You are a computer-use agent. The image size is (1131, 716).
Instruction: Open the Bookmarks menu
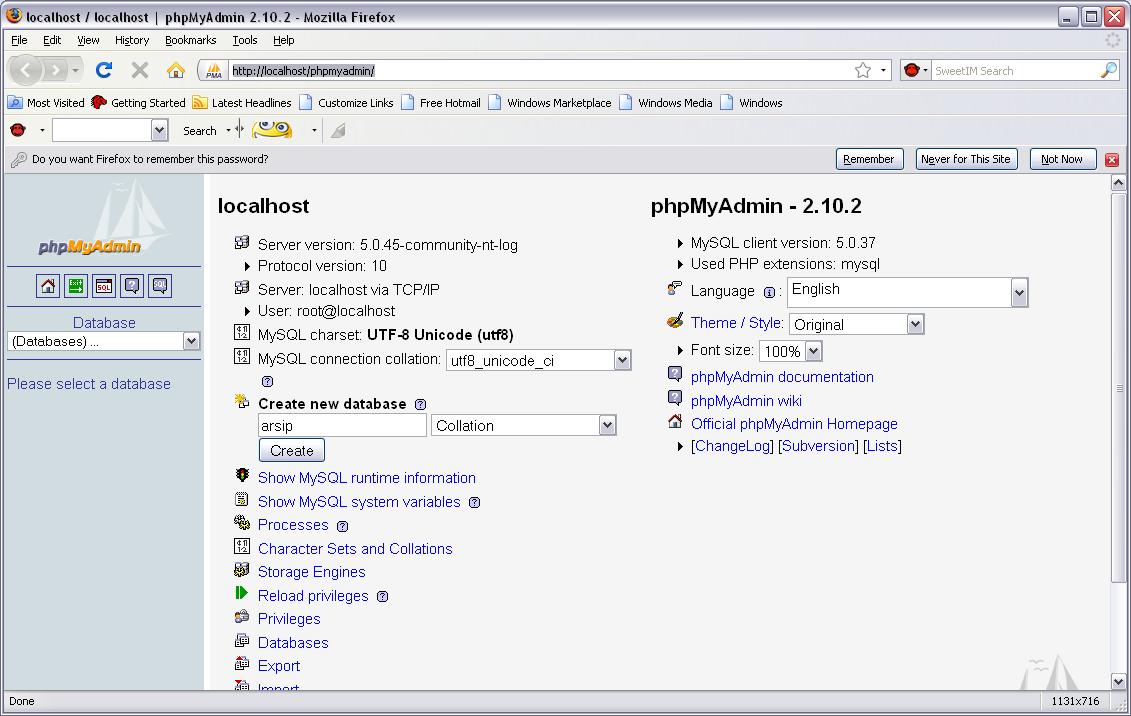(190, 40)
